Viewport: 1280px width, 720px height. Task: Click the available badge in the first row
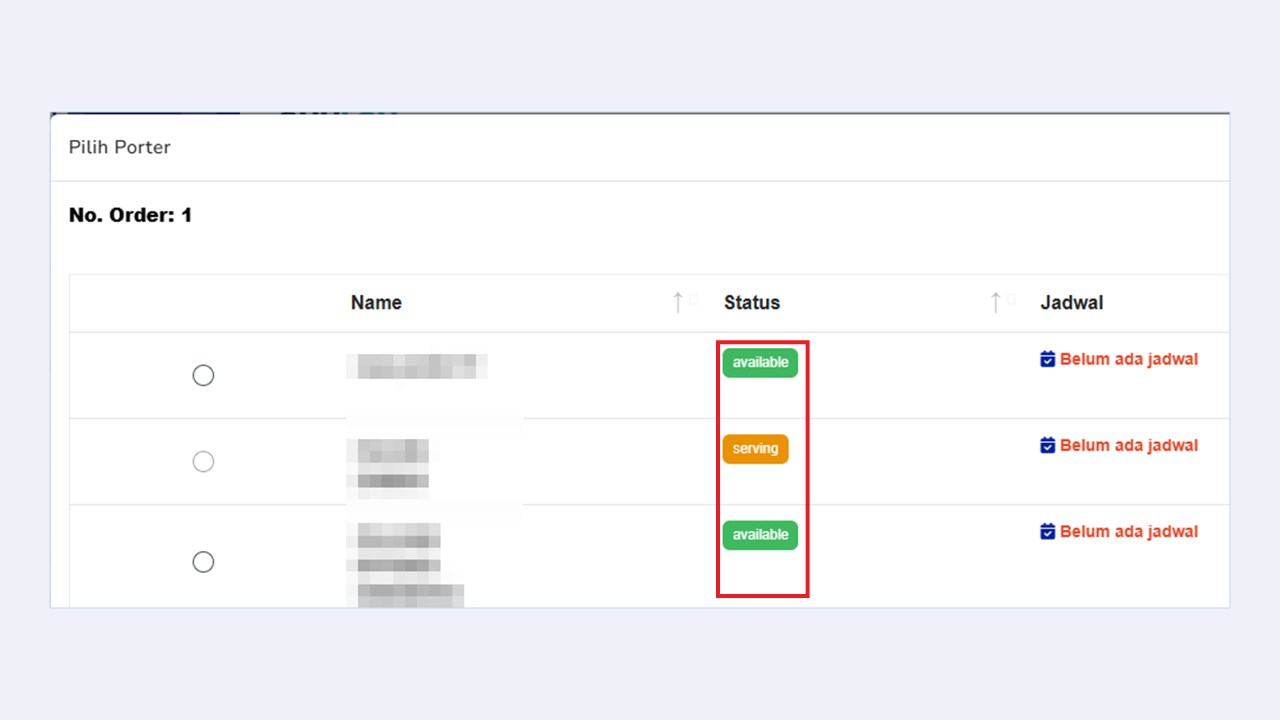point(760,363)
